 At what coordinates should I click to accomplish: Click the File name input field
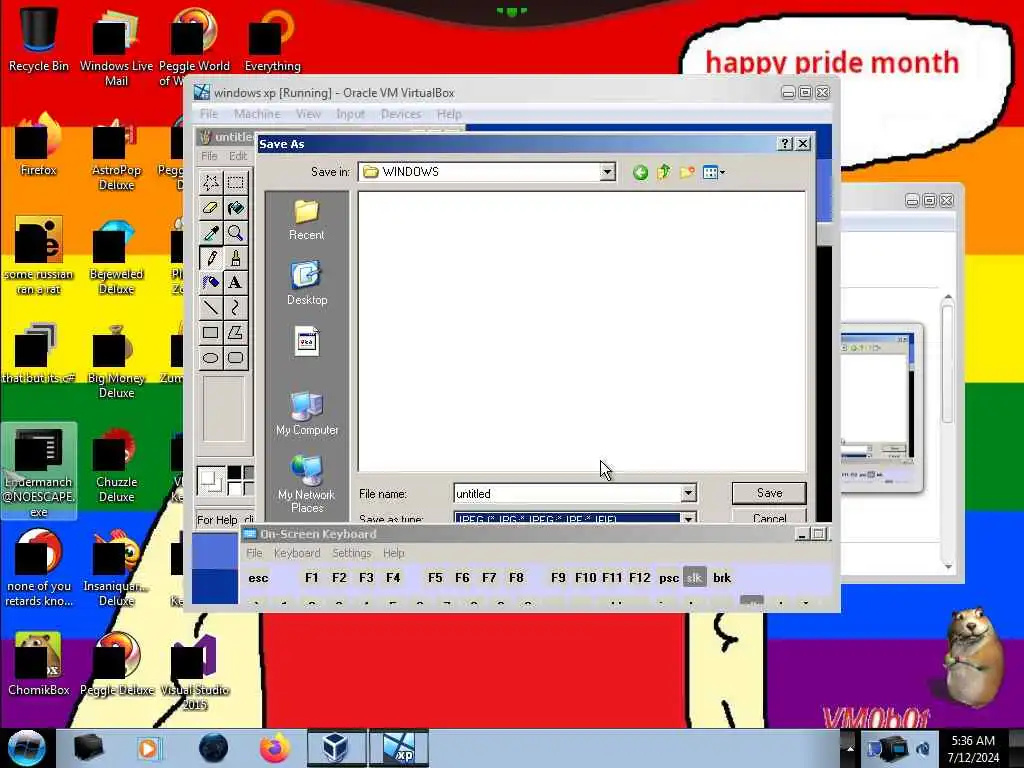click(568, 493)
